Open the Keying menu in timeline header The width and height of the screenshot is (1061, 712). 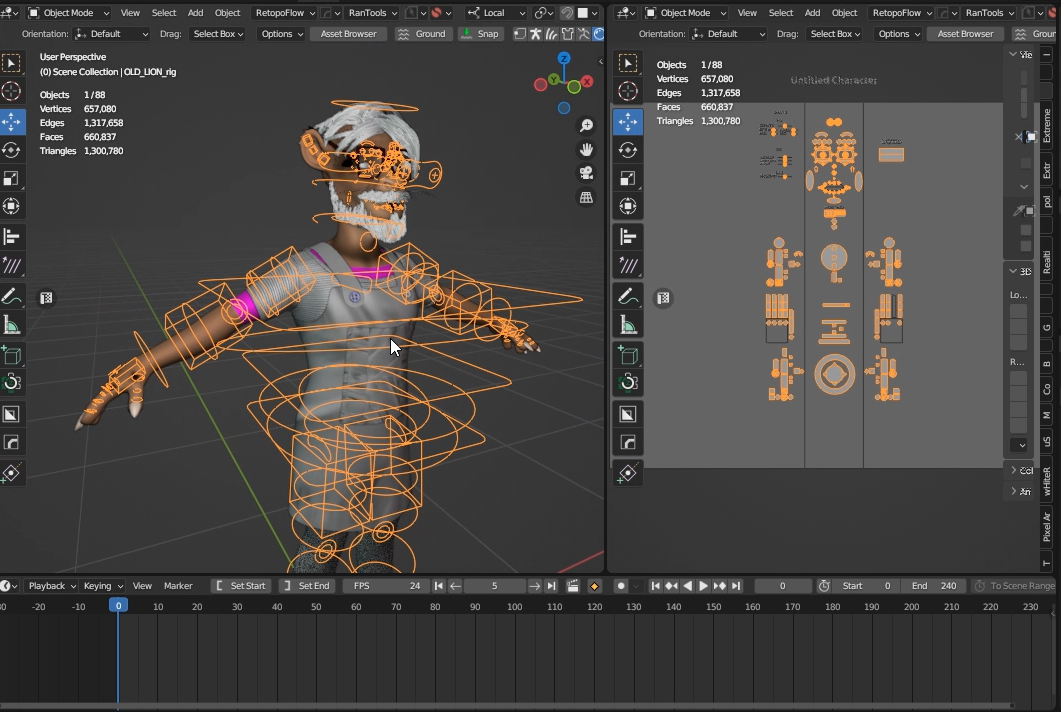pos(102,586)
